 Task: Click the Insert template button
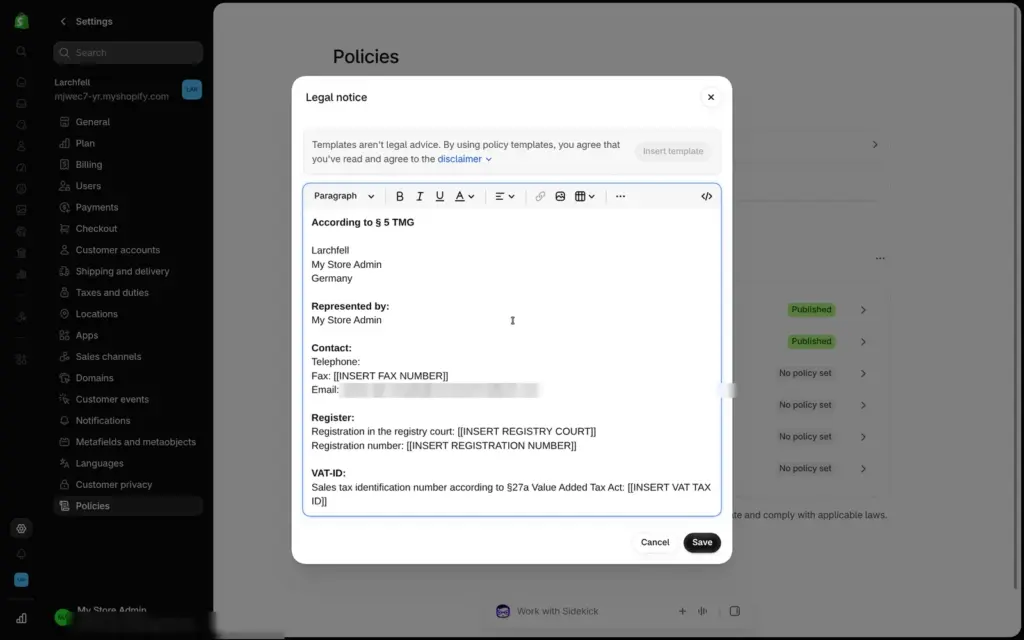point(673,151)
